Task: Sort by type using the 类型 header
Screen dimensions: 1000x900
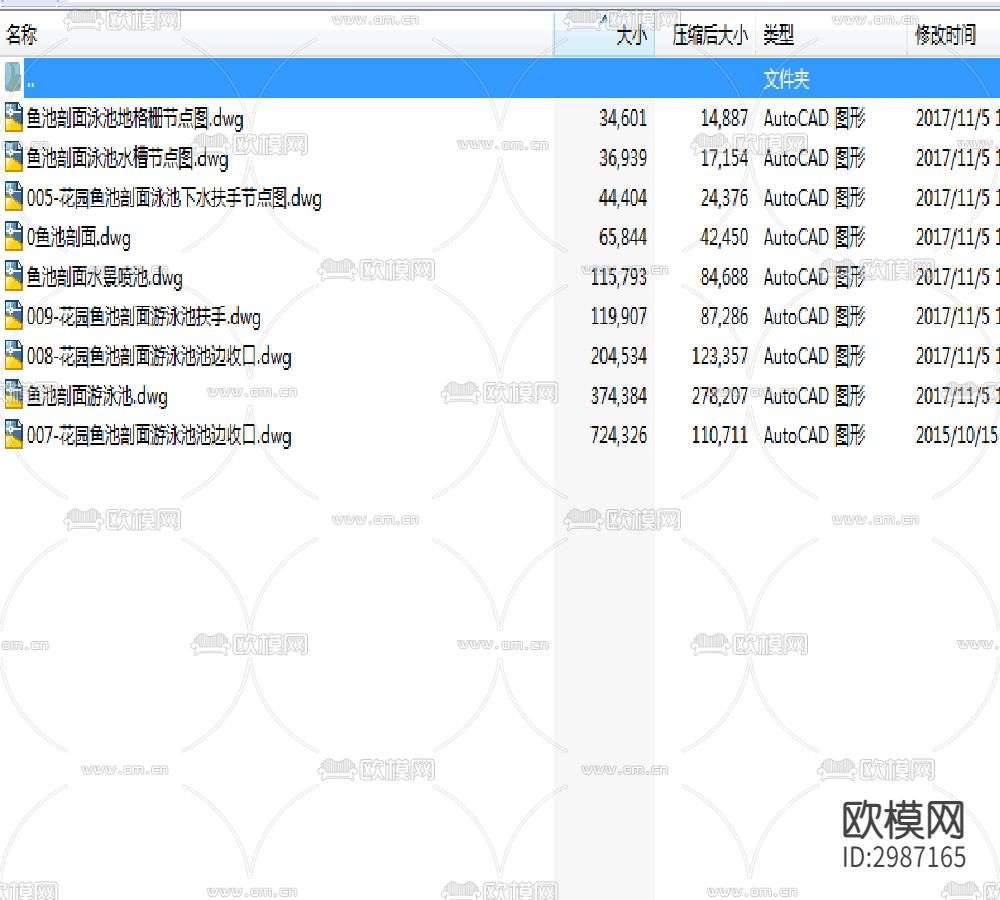Action: (778, 35)
